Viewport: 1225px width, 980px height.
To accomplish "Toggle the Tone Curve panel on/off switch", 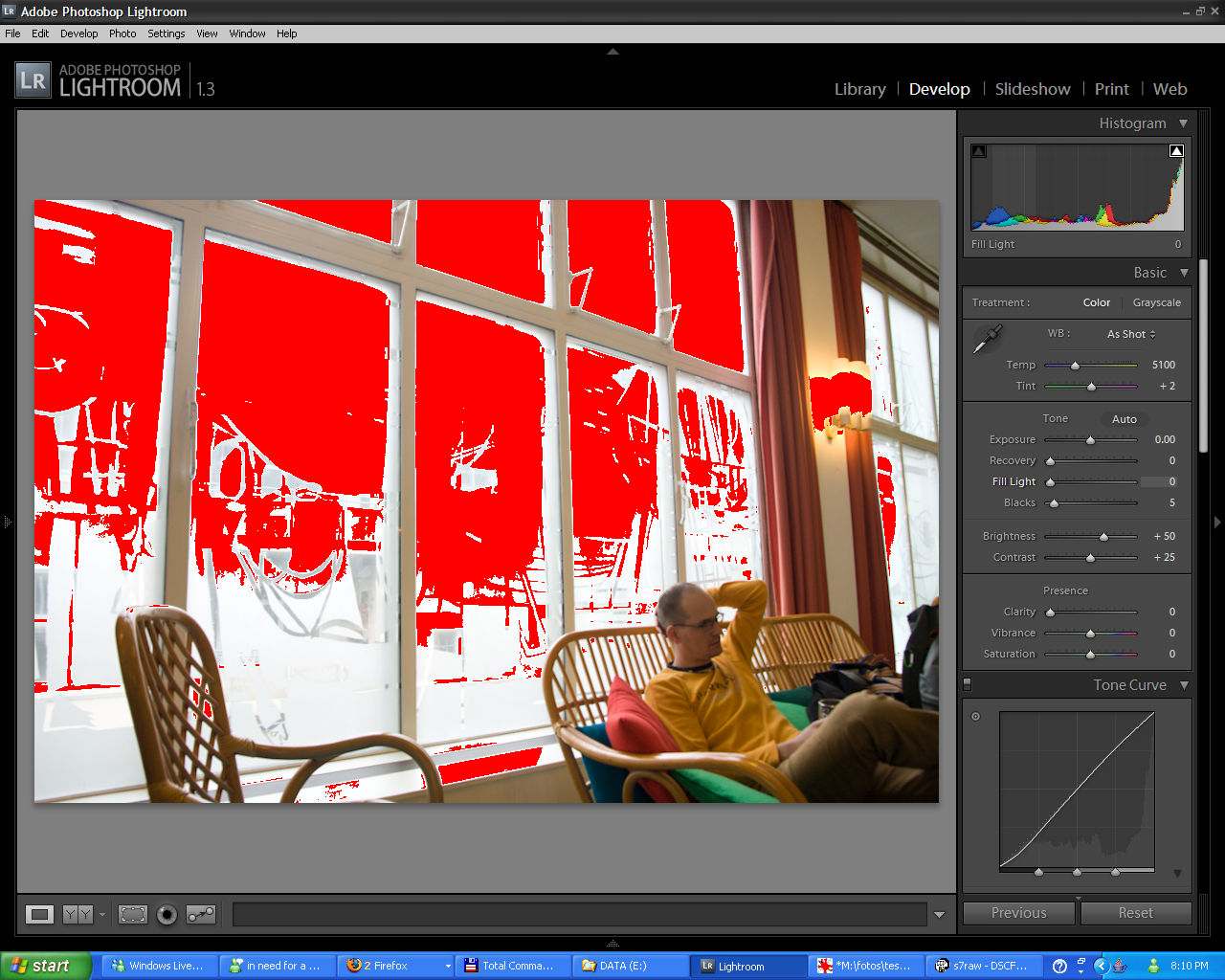I will click(967, 684).
